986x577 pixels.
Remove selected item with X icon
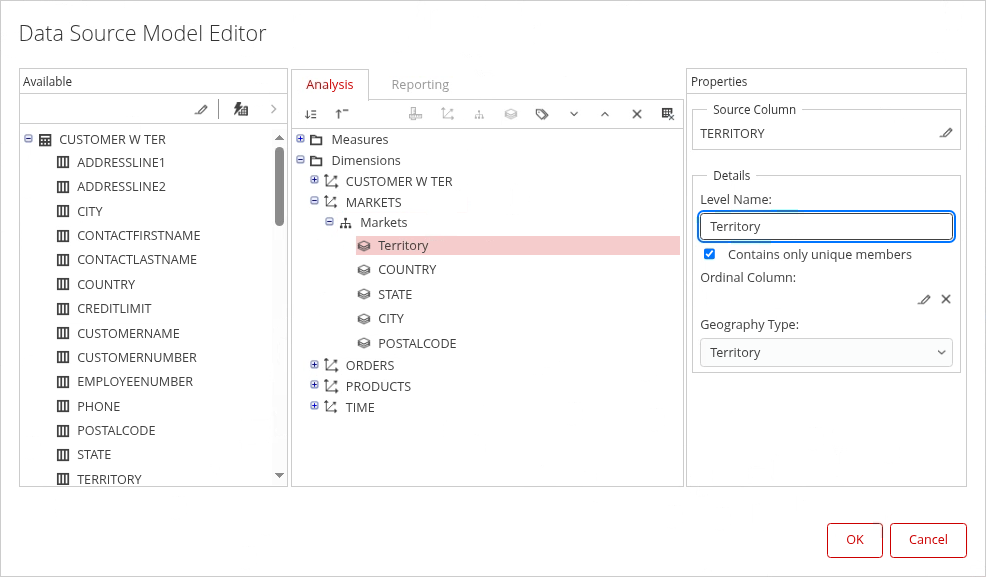coord(637,114)
